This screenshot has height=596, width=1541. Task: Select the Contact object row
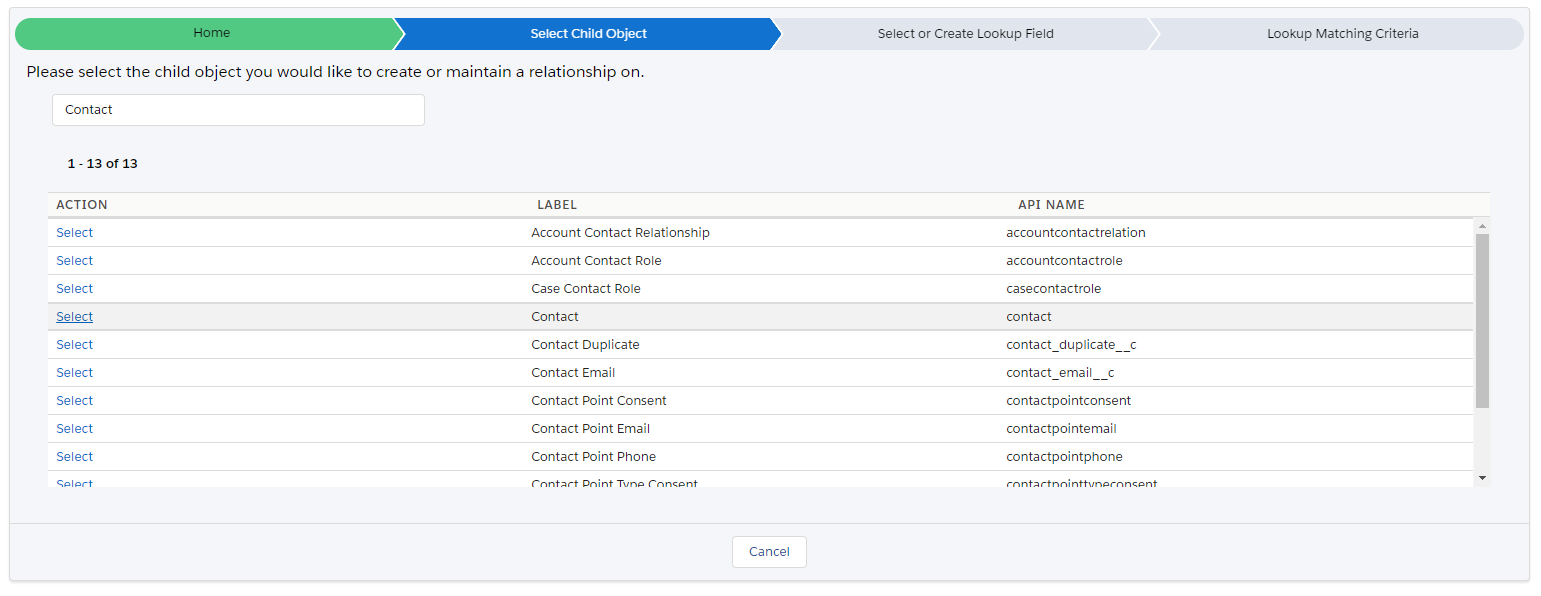[74, 317]
